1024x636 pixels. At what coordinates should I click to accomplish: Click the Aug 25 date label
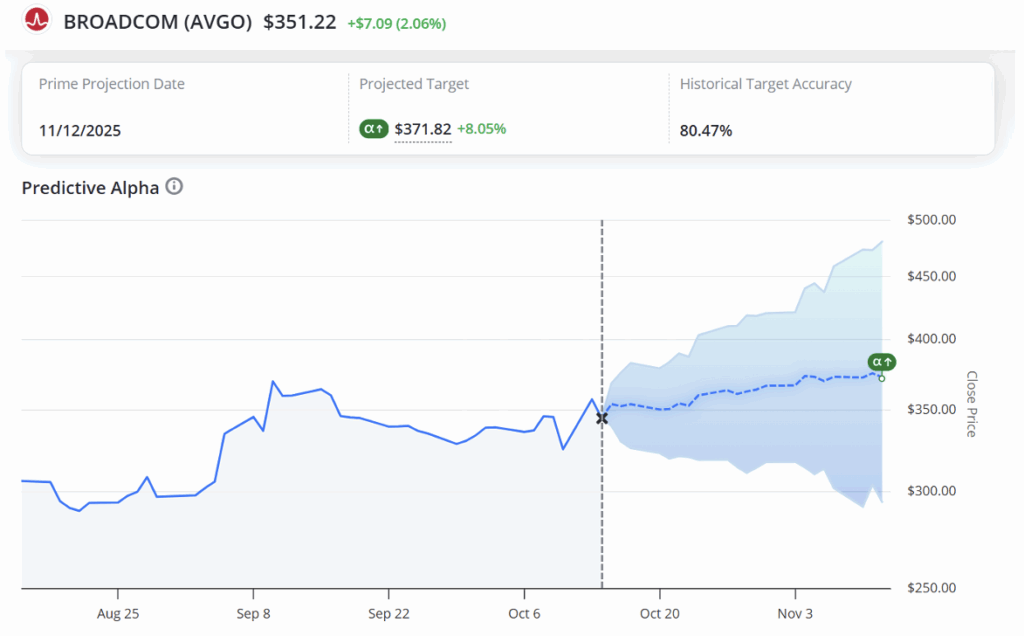[118, 614]
